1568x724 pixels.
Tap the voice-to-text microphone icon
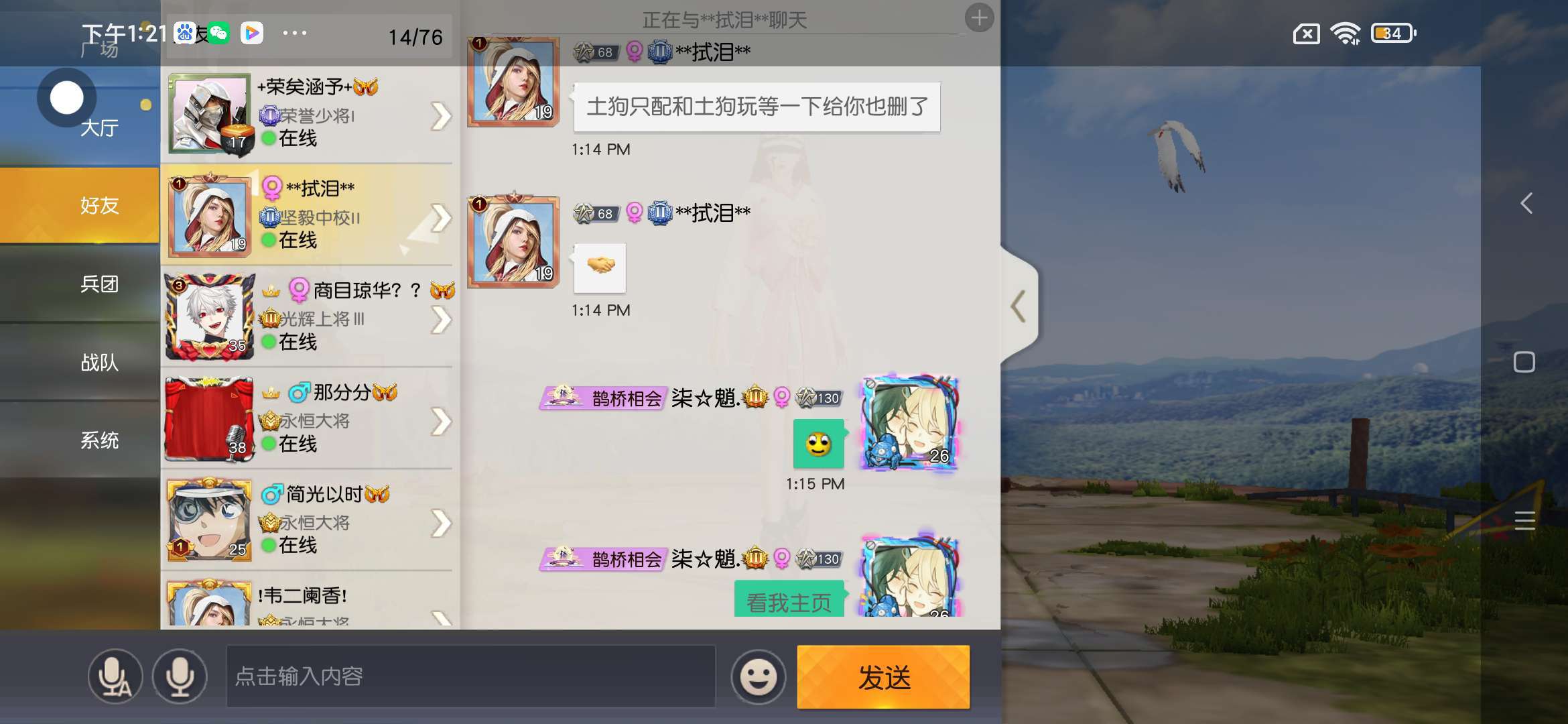coord(115,677)
